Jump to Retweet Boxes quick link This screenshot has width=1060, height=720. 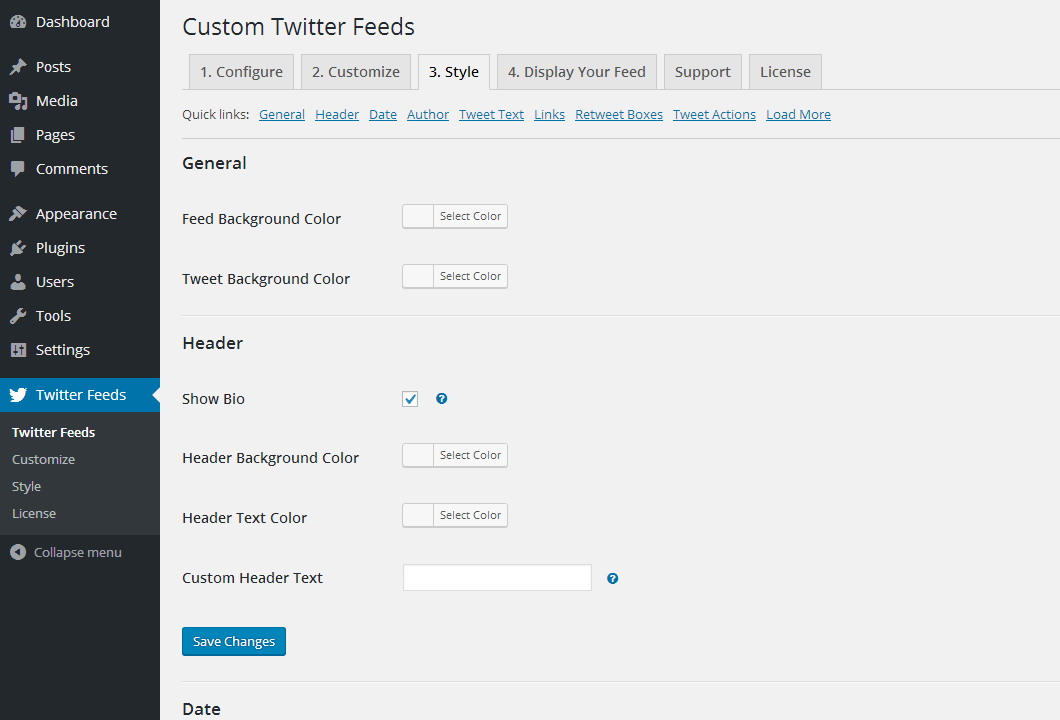pyautogui.click(x=619, y=115)
